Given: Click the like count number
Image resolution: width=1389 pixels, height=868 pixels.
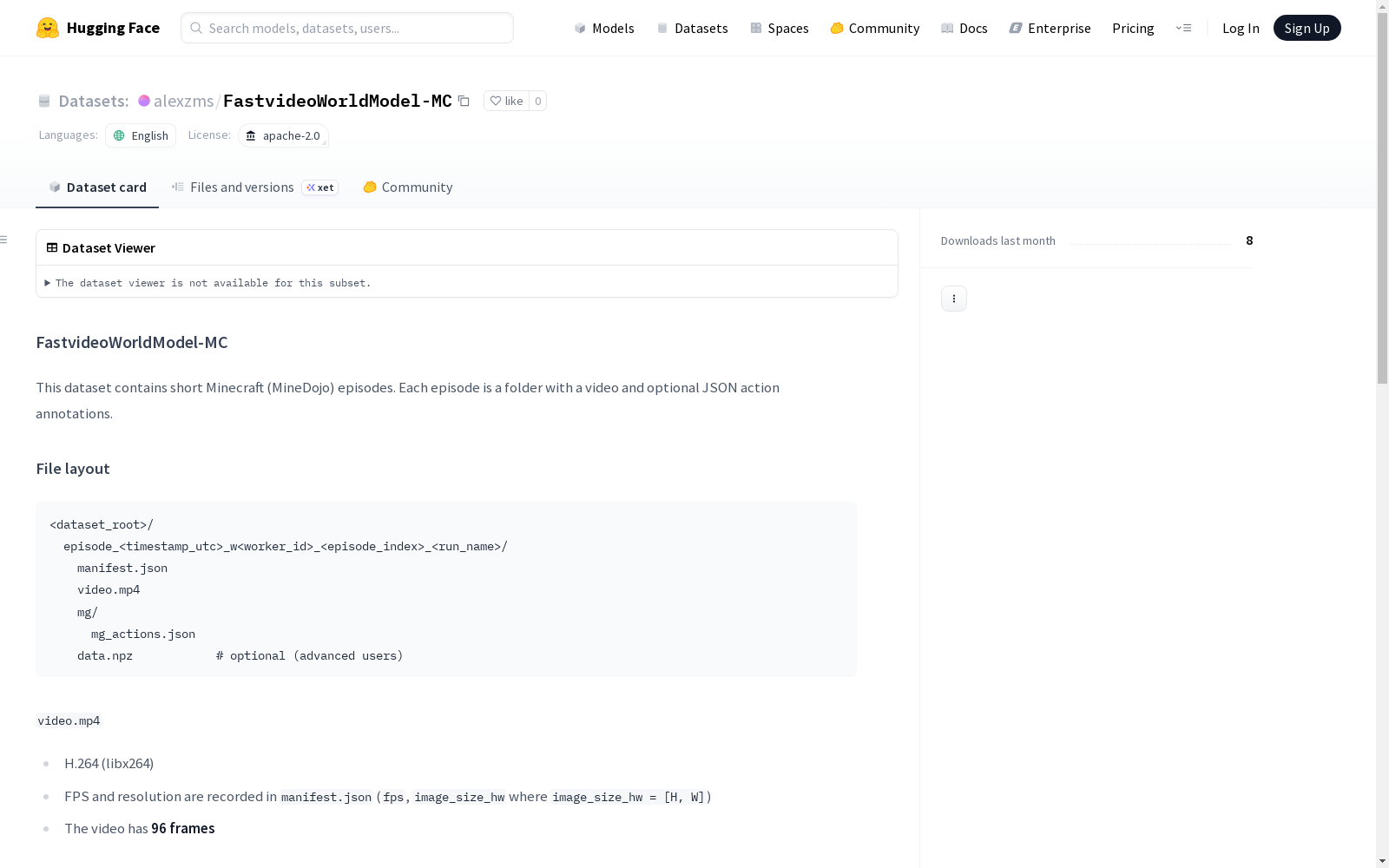Looking at the screenshot, I should pyautogui.click(x=538, y=101).
